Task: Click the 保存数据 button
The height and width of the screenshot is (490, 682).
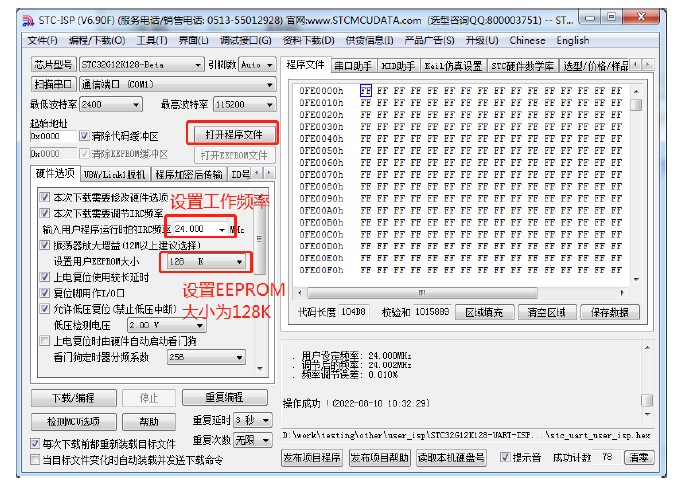Action: [609, 312]
